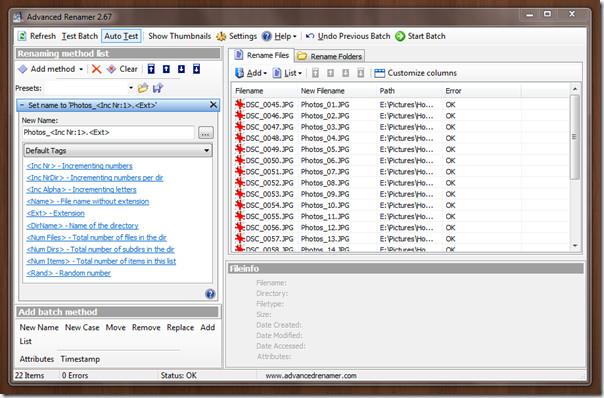The height and width of the screenshot is (398, 604).
Task: Click the file list scroll up arrow
Action: pos(575,89)
